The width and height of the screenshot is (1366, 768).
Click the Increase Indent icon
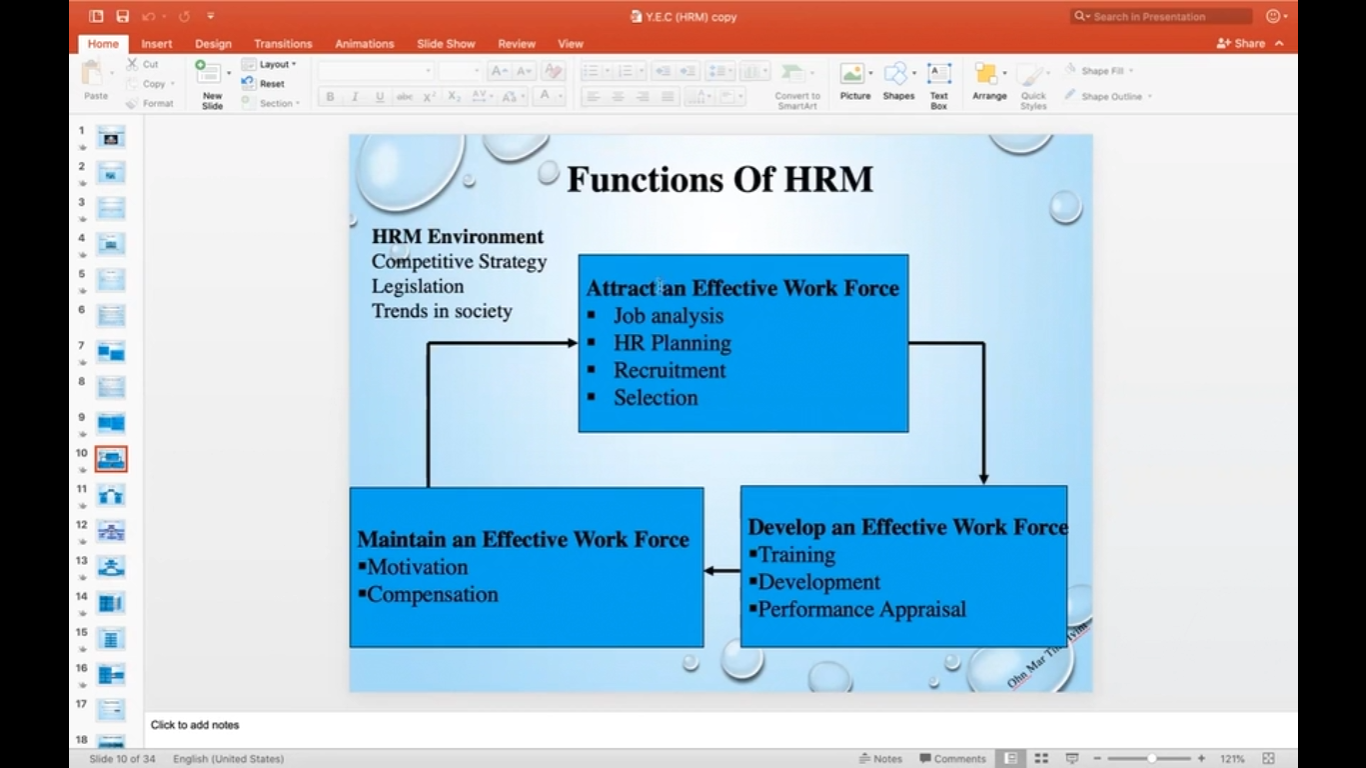pos(687,71)
